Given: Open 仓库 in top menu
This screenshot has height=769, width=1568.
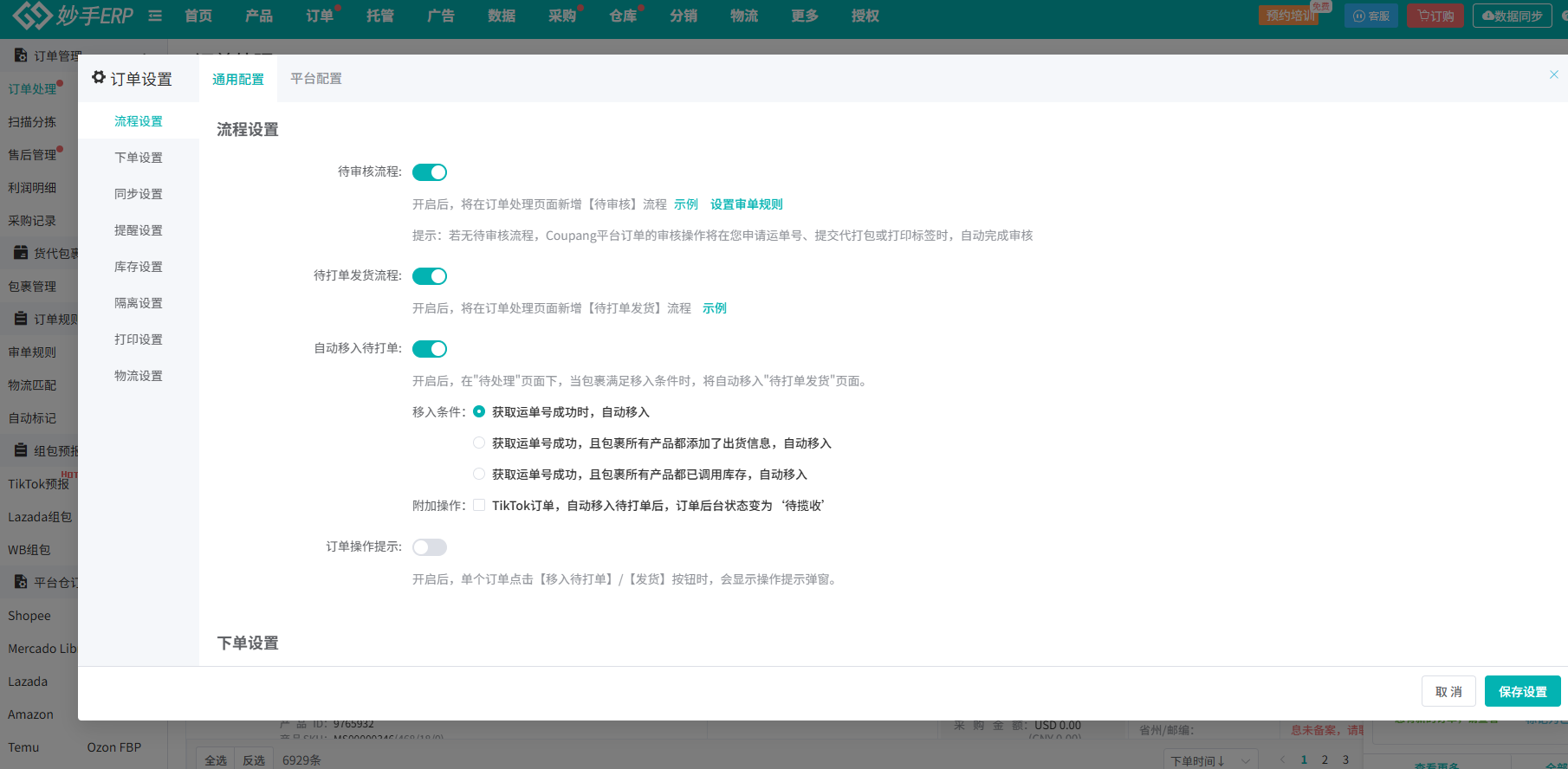Looking at the screenshot, I should (x=623, y=16).
